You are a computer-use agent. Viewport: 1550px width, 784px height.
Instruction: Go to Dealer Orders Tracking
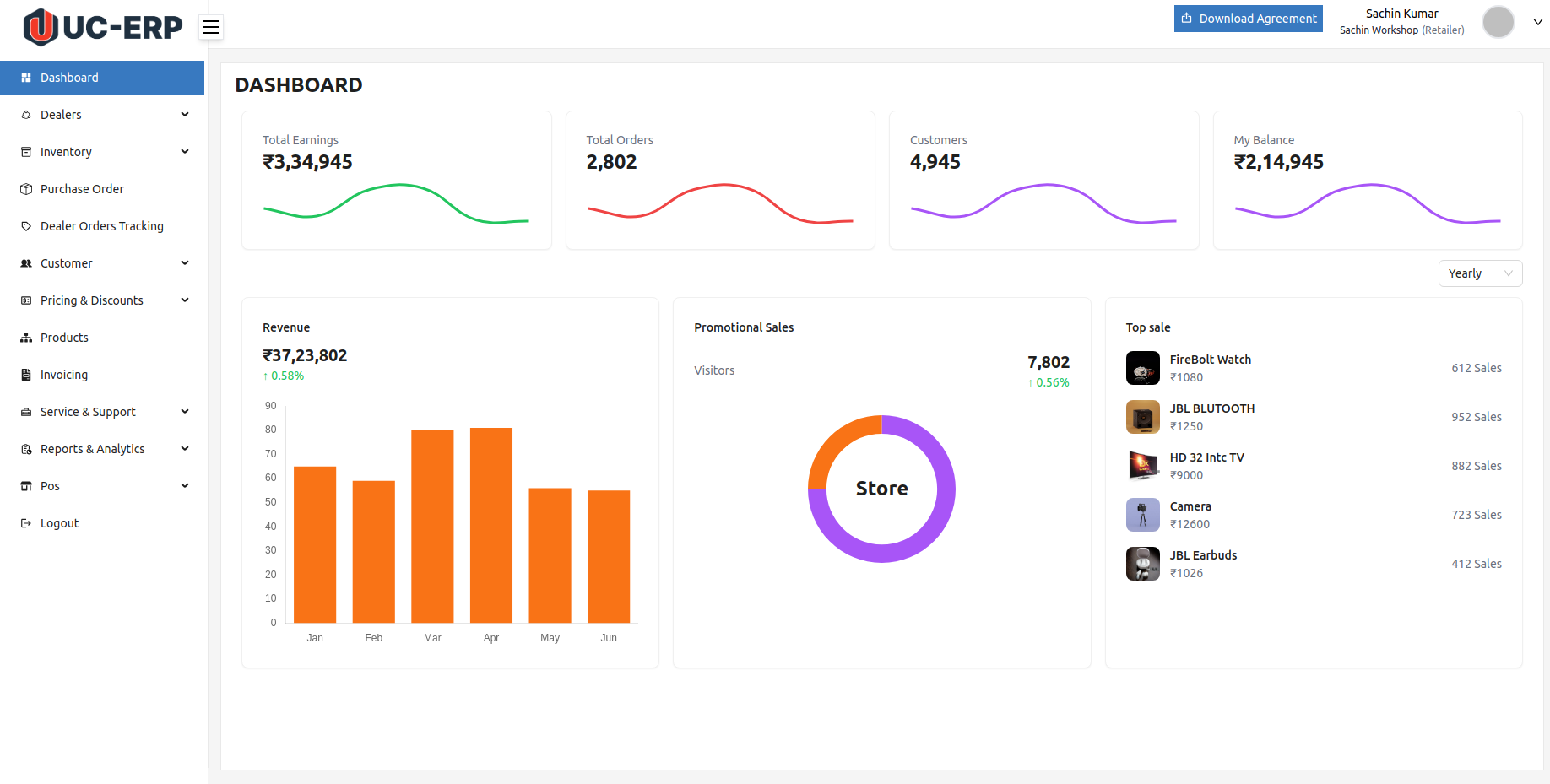(x=102, y=226)
